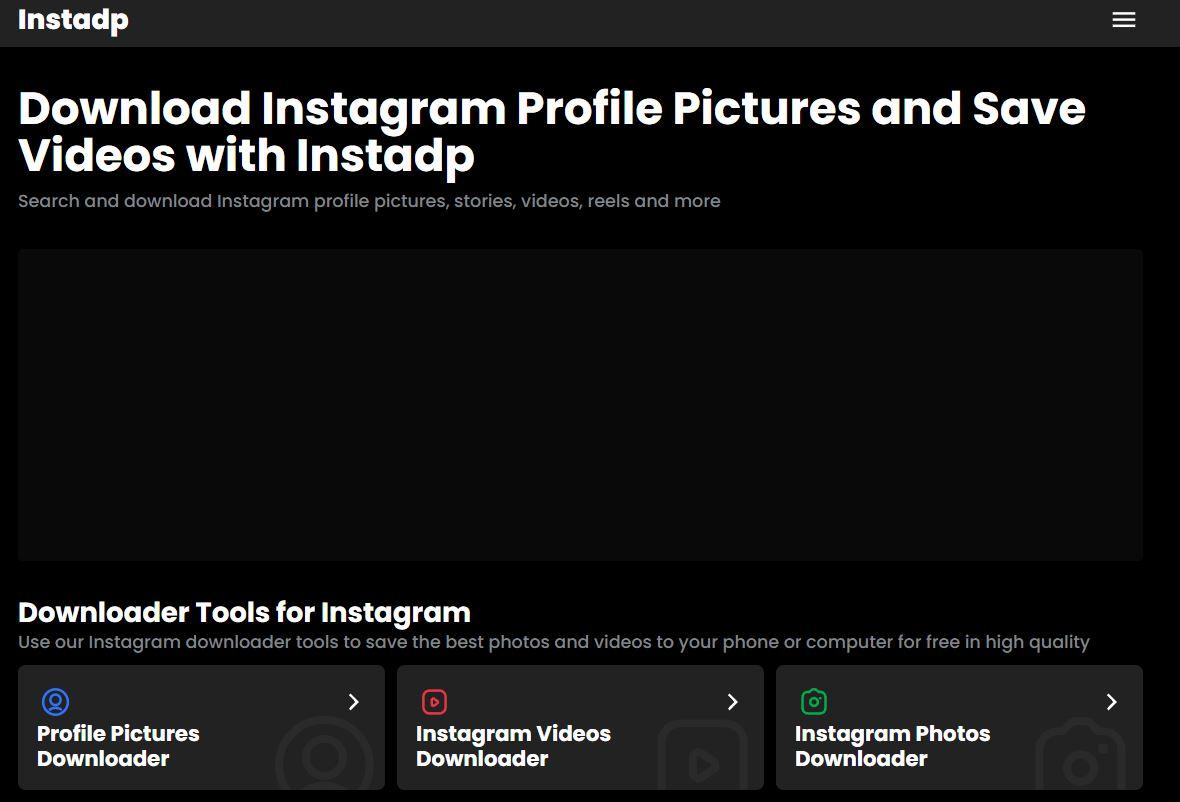Click the Instadp logo in the header
The height and width of the screenshot is (802, 1180).
73,19
